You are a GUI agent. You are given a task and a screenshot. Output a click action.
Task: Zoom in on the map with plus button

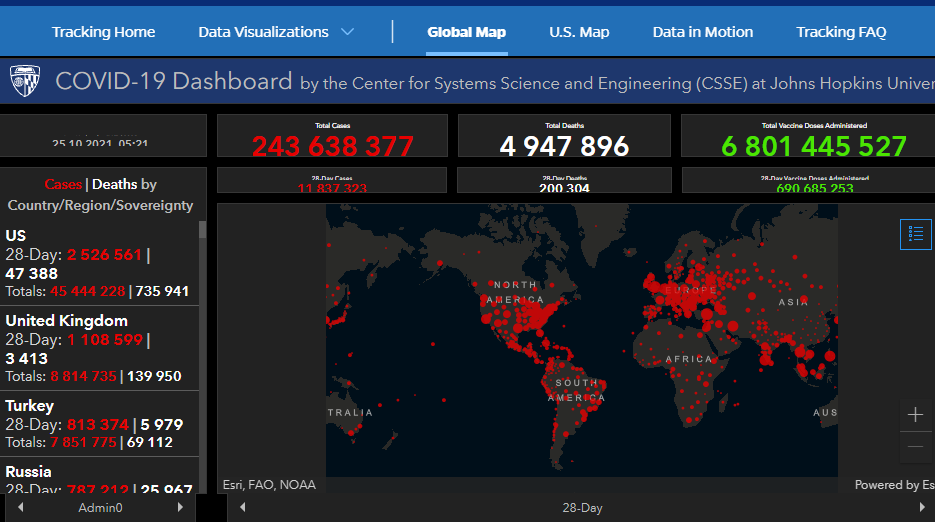[x=915, y=415]
